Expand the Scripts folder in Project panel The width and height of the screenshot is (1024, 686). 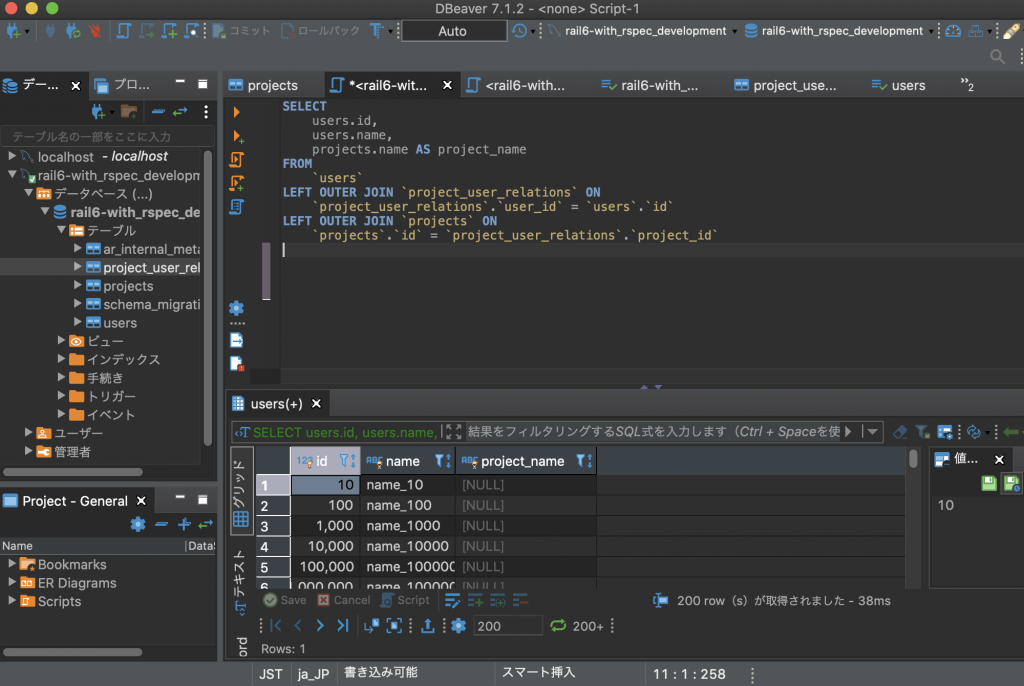[x=12, y=601]
